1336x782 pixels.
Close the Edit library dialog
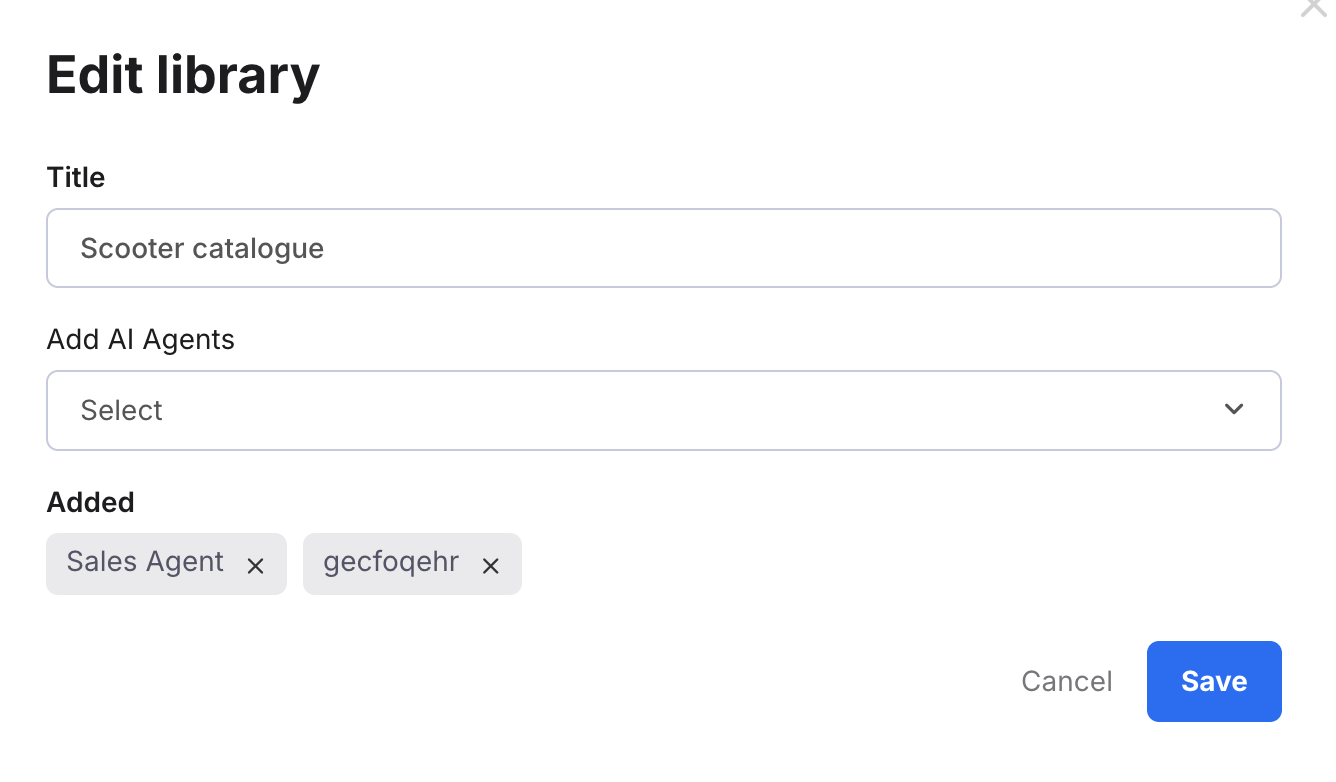pyautogui.click(x=1313, y=6)
